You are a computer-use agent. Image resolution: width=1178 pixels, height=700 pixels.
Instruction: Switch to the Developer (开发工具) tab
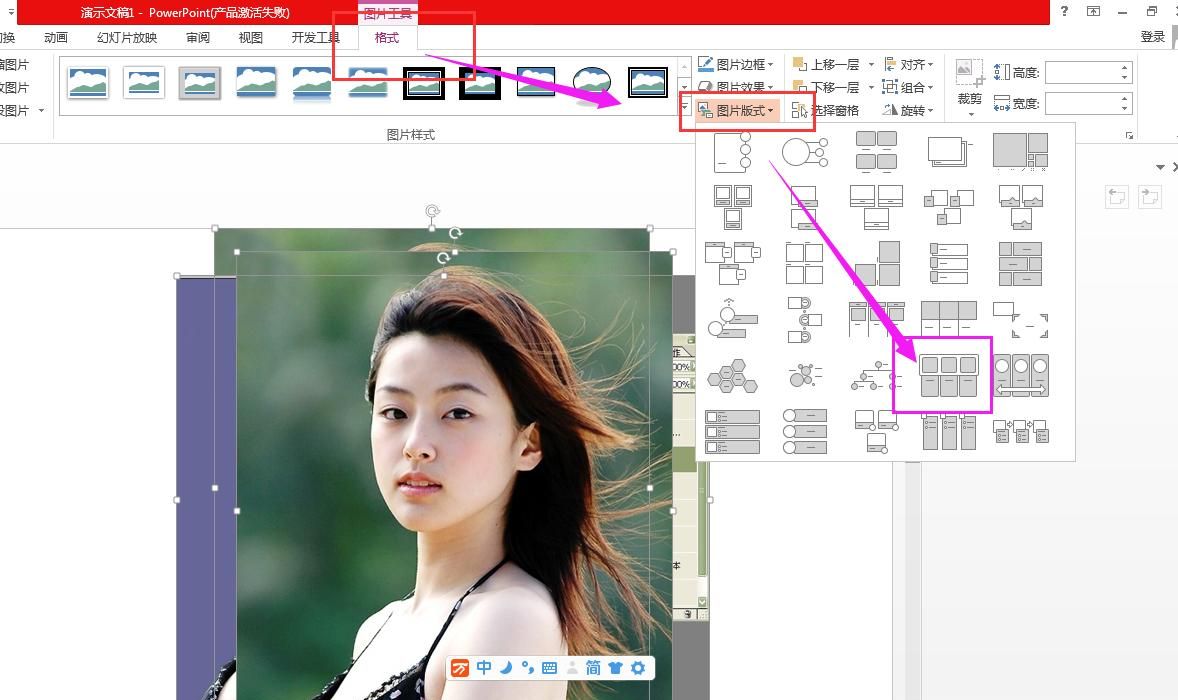click(x=316, y=38)
